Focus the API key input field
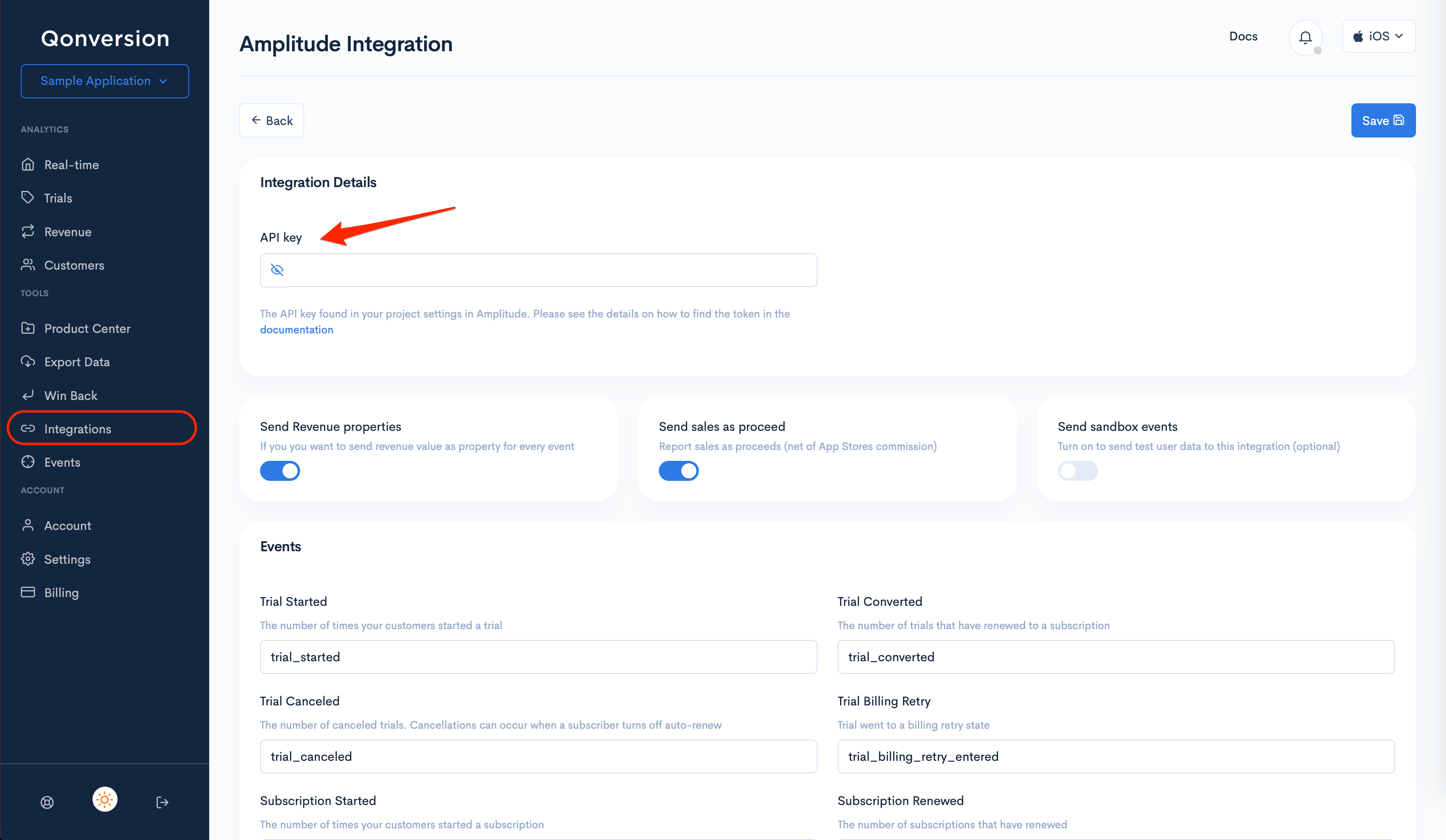1446x840 pixels. pyautogui.click(x=538, y=270)
